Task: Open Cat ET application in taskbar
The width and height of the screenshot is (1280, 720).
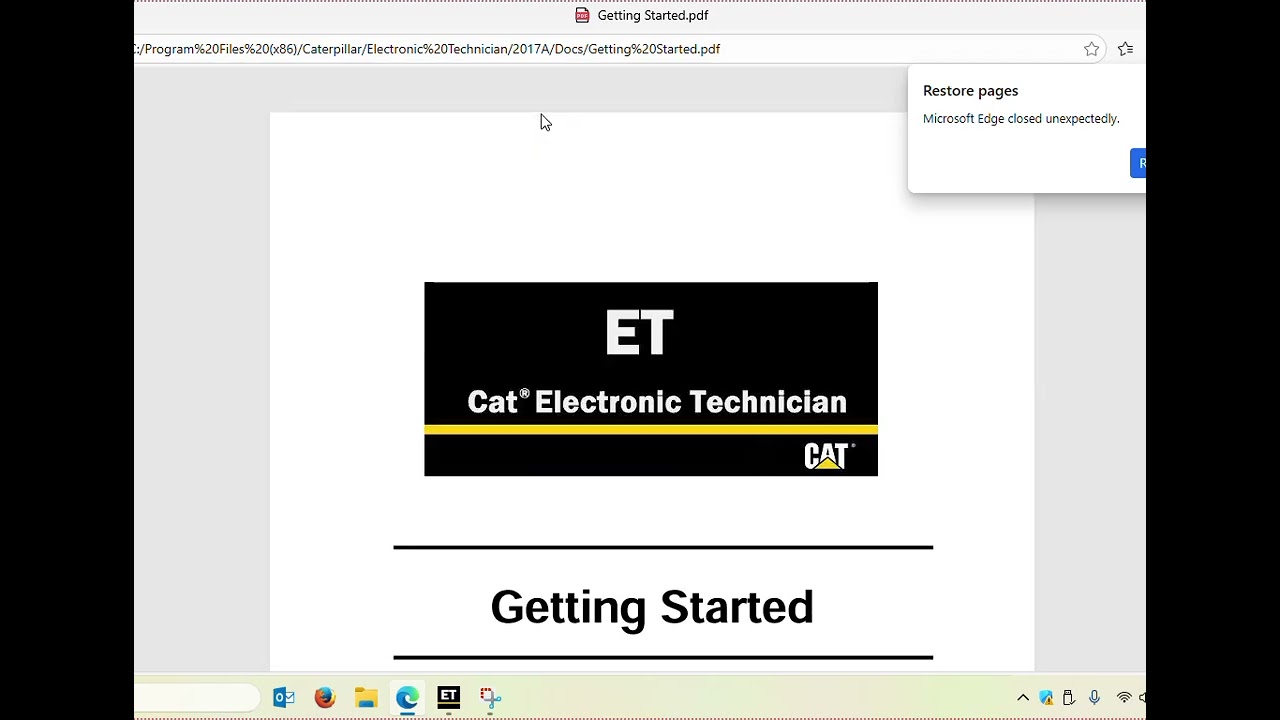Action: [x=449, y=697]
